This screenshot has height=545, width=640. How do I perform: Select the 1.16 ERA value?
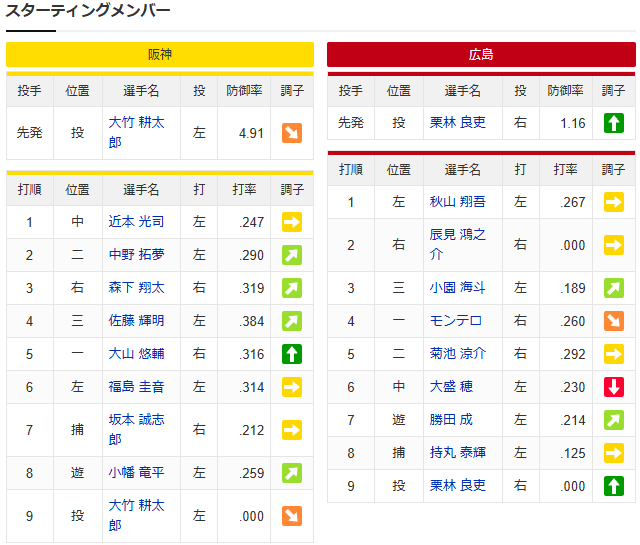[x=573, y=123]
